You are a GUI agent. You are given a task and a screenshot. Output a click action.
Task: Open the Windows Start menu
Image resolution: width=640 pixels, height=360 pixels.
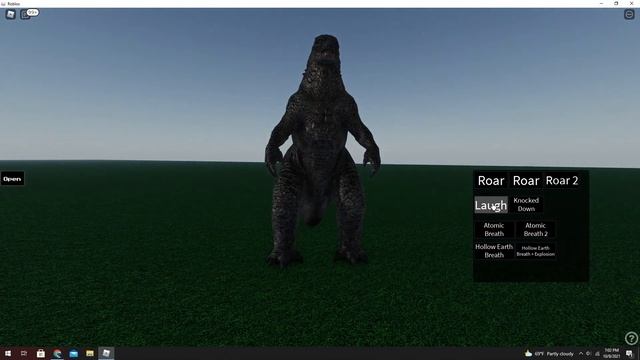click(x=8, y=353)
